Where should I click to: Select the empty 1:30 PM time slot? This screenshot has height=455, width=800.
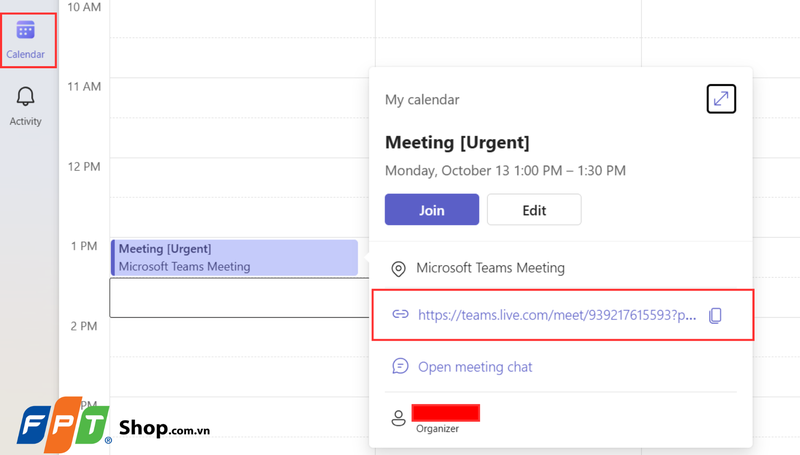pos(239,298)
